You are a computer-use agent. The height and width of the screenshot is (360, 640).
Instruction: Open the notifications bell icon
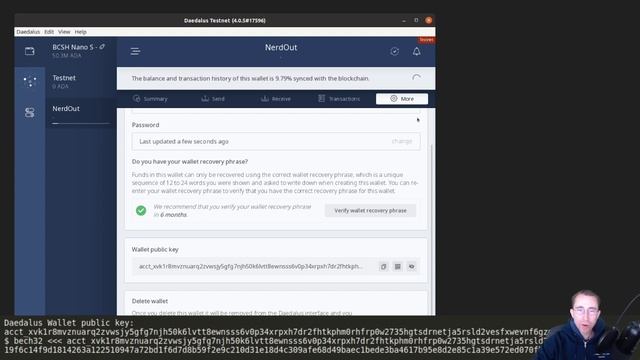click(416, 51)
